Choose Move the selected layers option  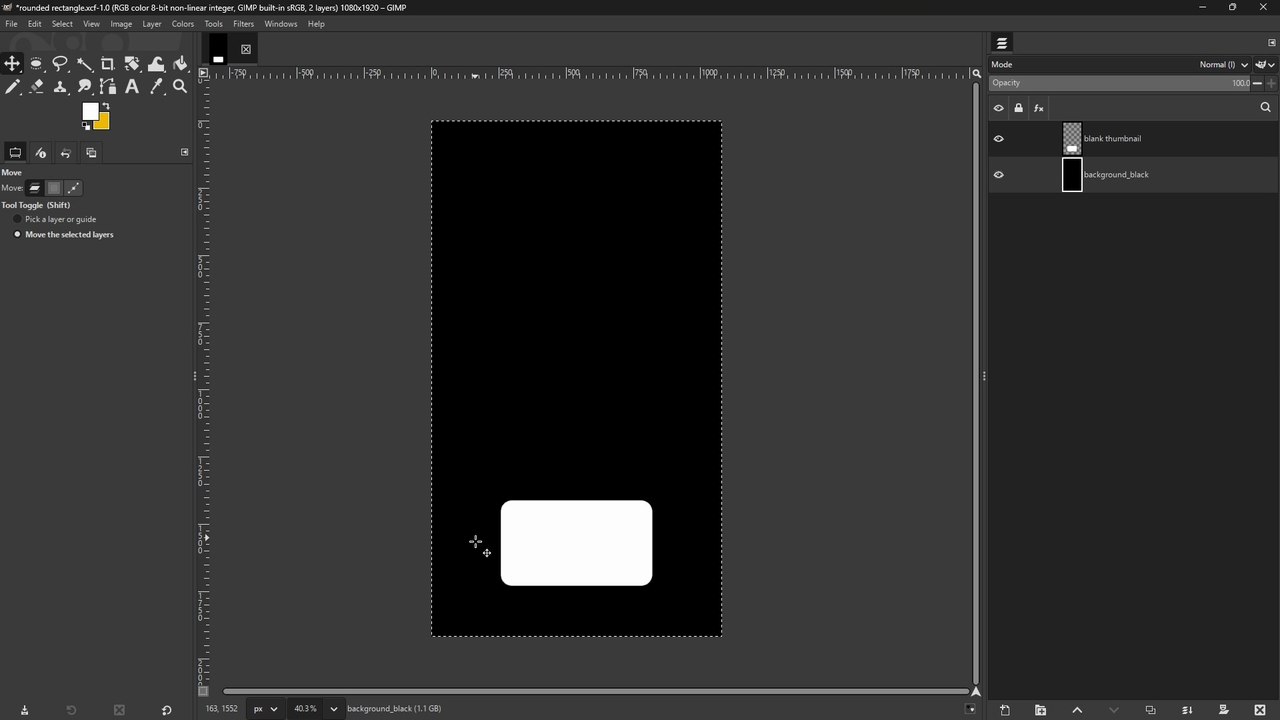pyautogui.click(x=64, y=234)
